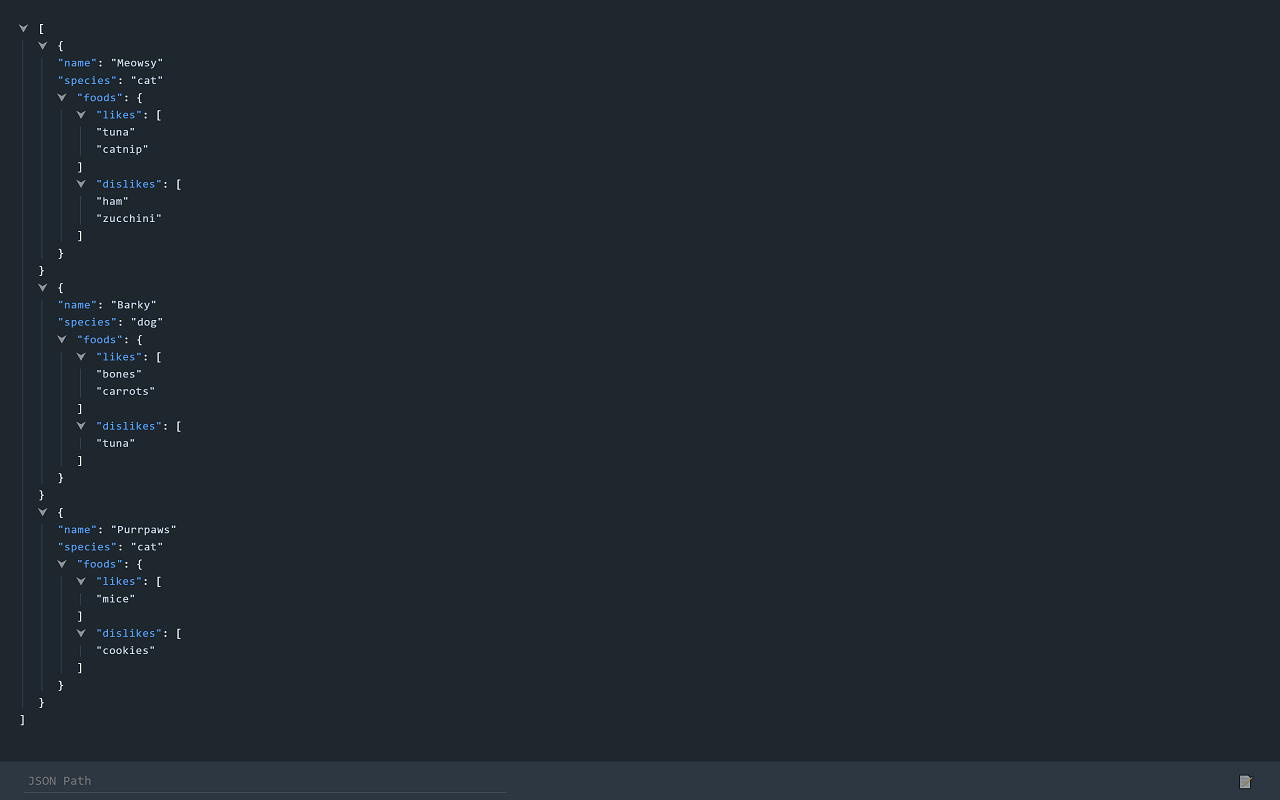Collapse Meowsy's likes array
Viewport: 1280px width, 800px height.
pos(81,114)
